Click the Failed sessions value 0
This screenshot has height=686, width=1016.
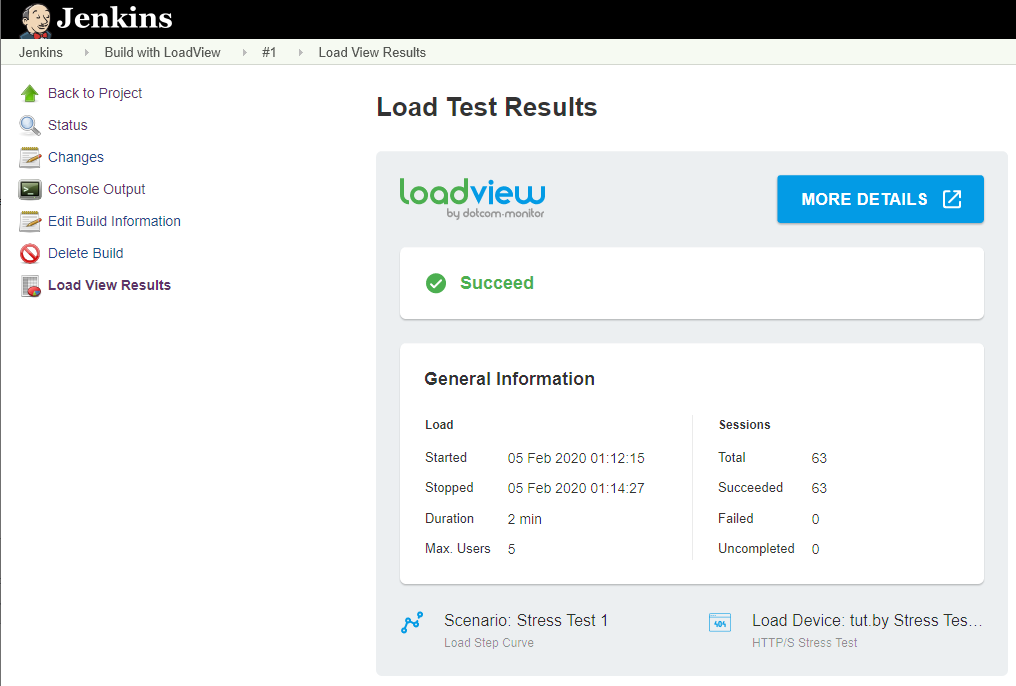tap(815, 519)
